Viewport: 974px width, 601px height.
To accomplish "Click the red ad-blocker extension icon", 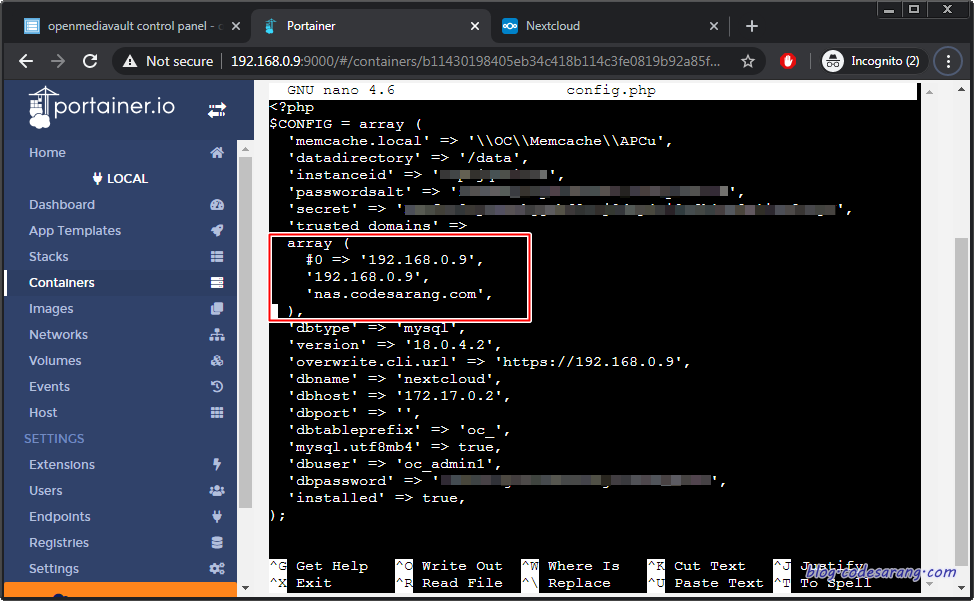I will [x=788, y=61].
